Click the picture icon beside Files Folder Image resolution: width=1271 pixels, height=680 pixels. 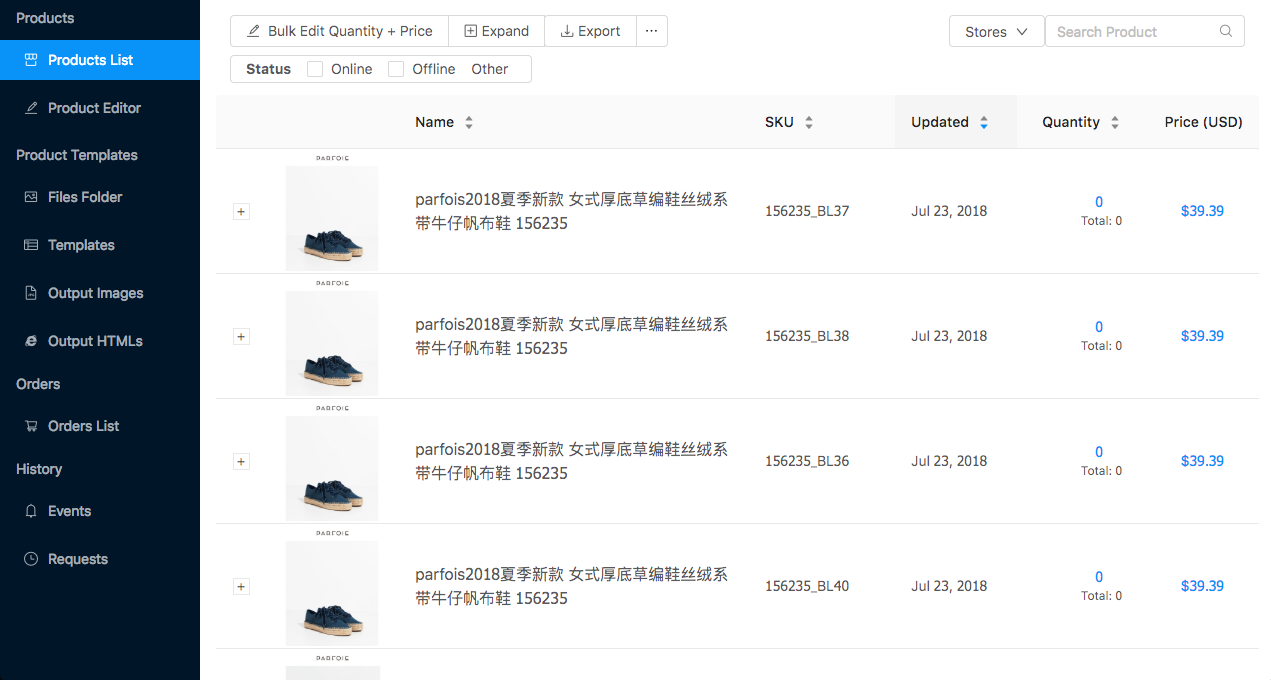31,197
